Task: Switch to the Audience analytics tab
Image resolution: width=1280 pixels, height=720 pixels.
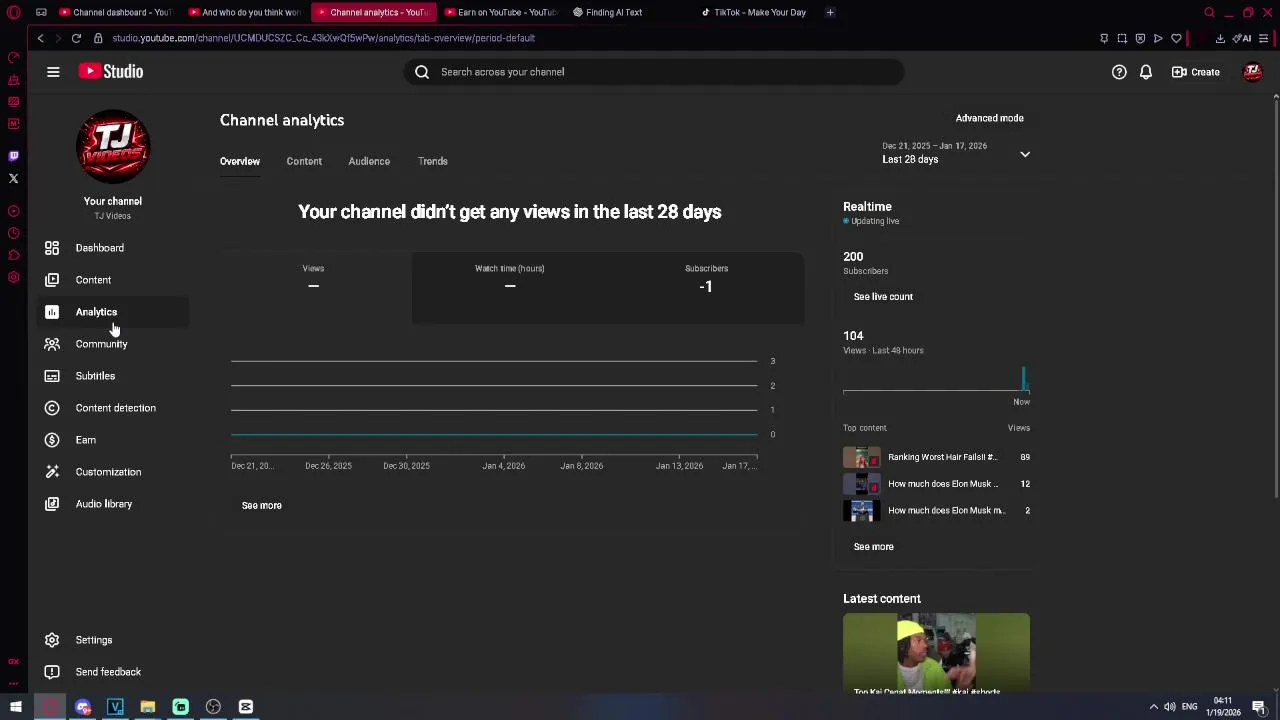Action: point(369,161)
